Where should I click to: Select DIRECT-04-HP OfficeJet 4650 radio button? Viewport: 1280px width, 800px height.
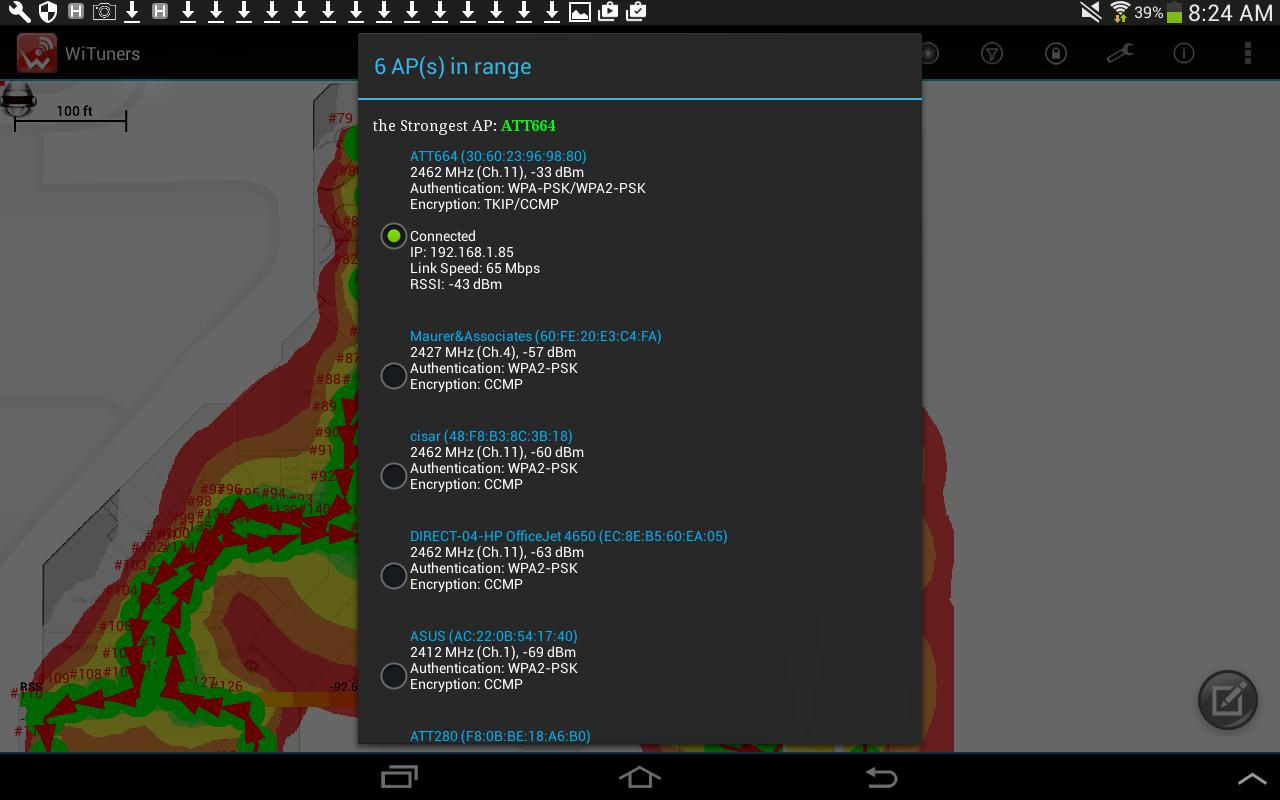click(x=394, y=576)
